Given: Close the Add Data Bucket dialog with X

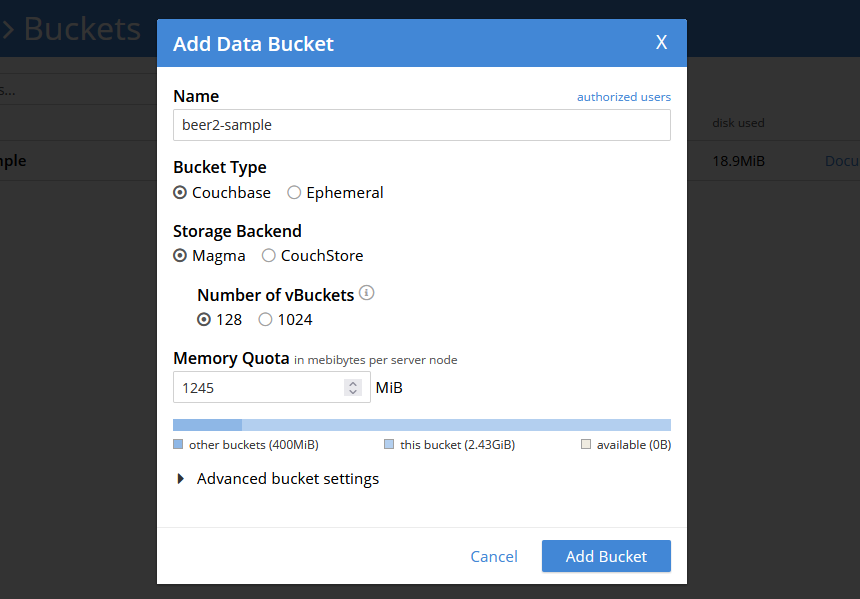Looking at the screenshot, I should coord(661,42).
